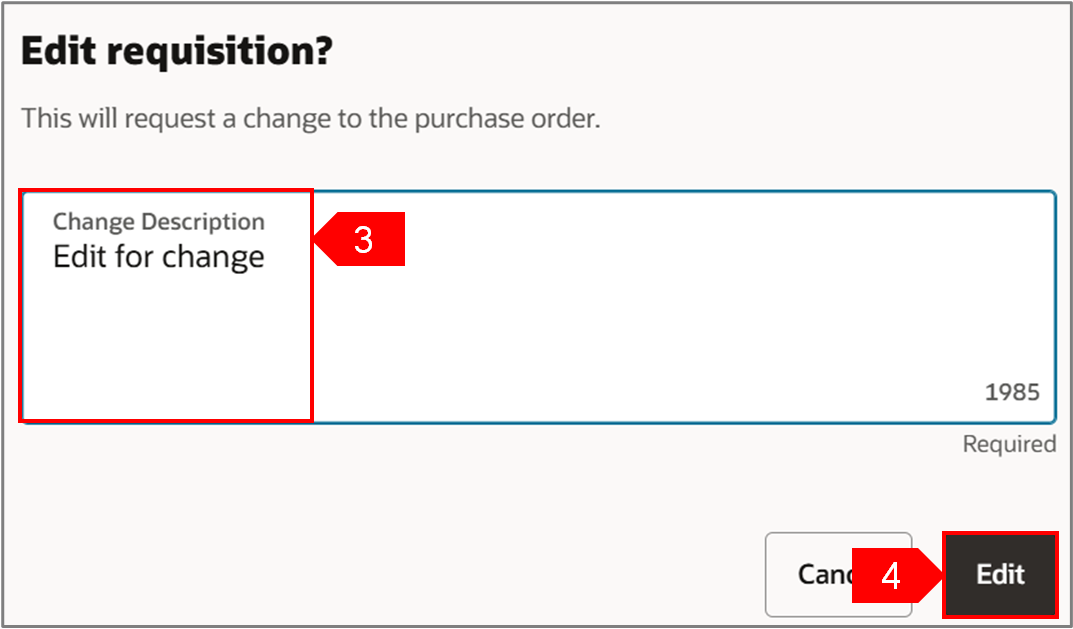The height and width of the screenshot is (629, 1073).
Task: Click the 'Change Description' field label
Action: pos(158,222)
